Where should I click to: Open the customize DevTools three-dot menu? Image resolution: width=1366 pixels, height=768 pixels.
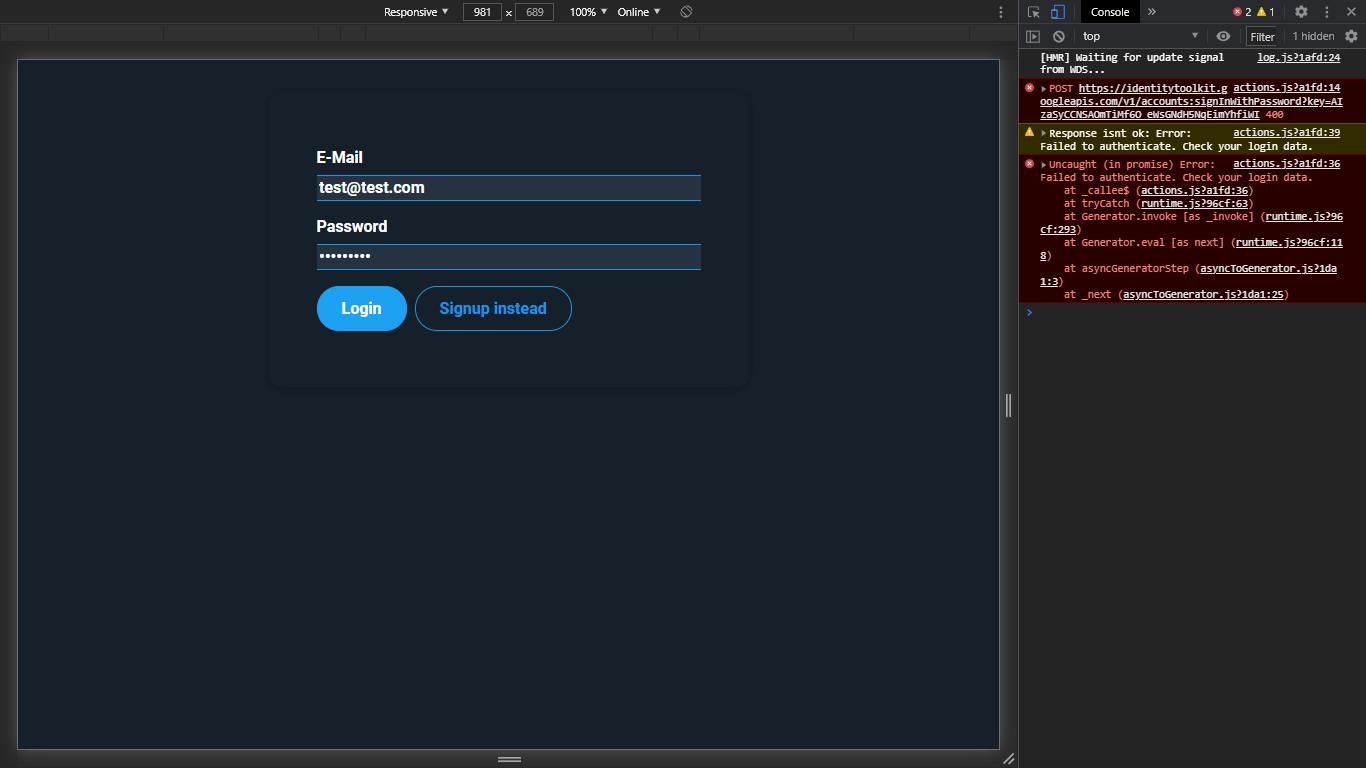tap(1327, 12)
